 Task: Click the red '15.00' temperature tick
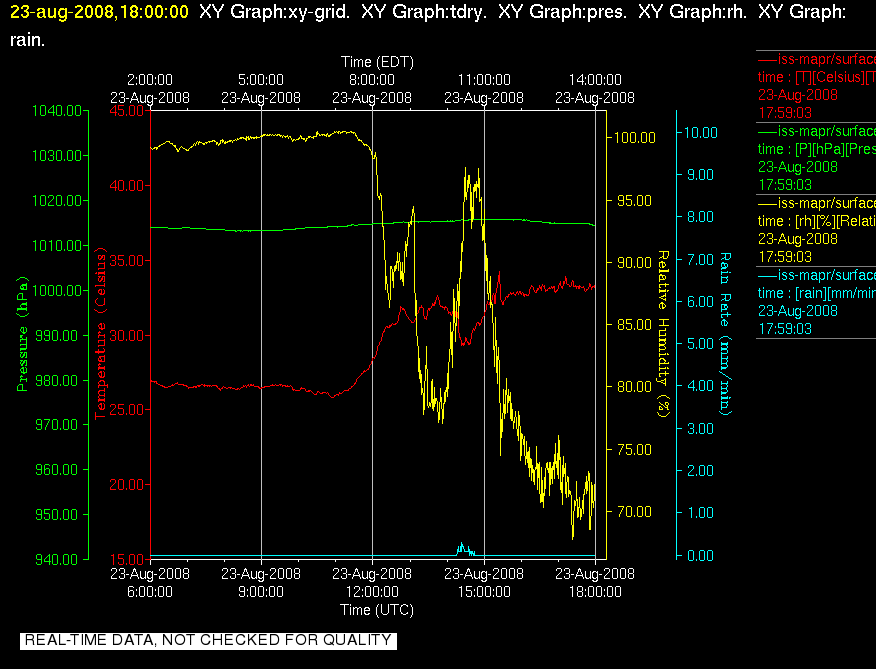pyautogui.click(x=126, y=559)
